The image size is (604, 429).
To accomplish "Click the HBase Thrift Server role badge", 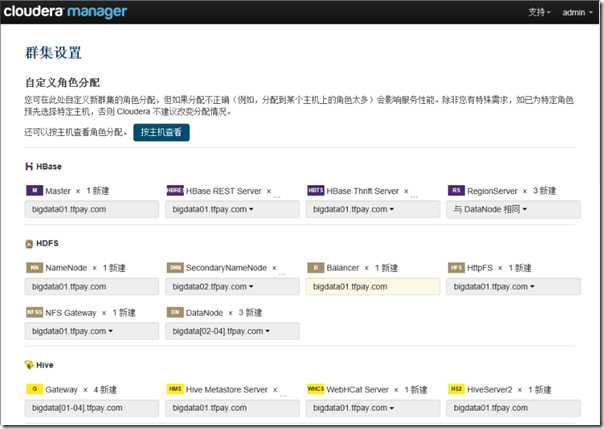I will pyautogui.click(x=315, y=190).
